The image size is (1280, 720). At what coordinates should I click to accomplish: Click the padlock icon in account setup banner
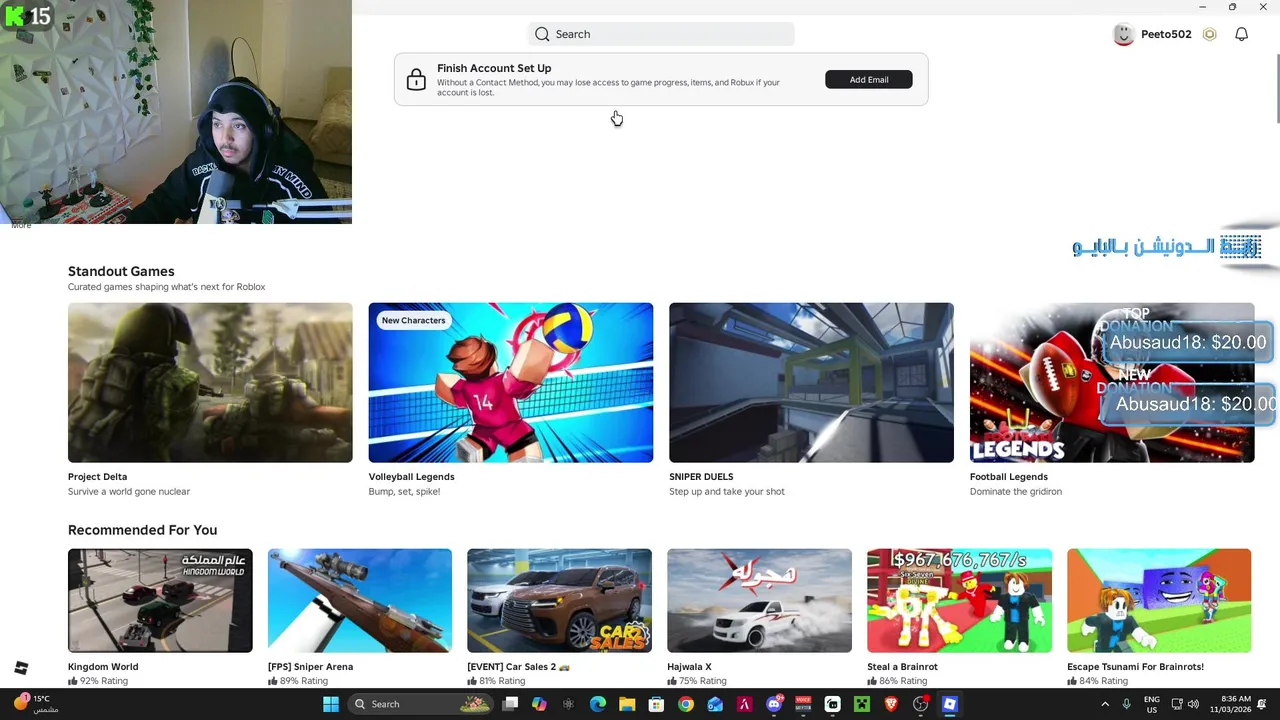416,79
